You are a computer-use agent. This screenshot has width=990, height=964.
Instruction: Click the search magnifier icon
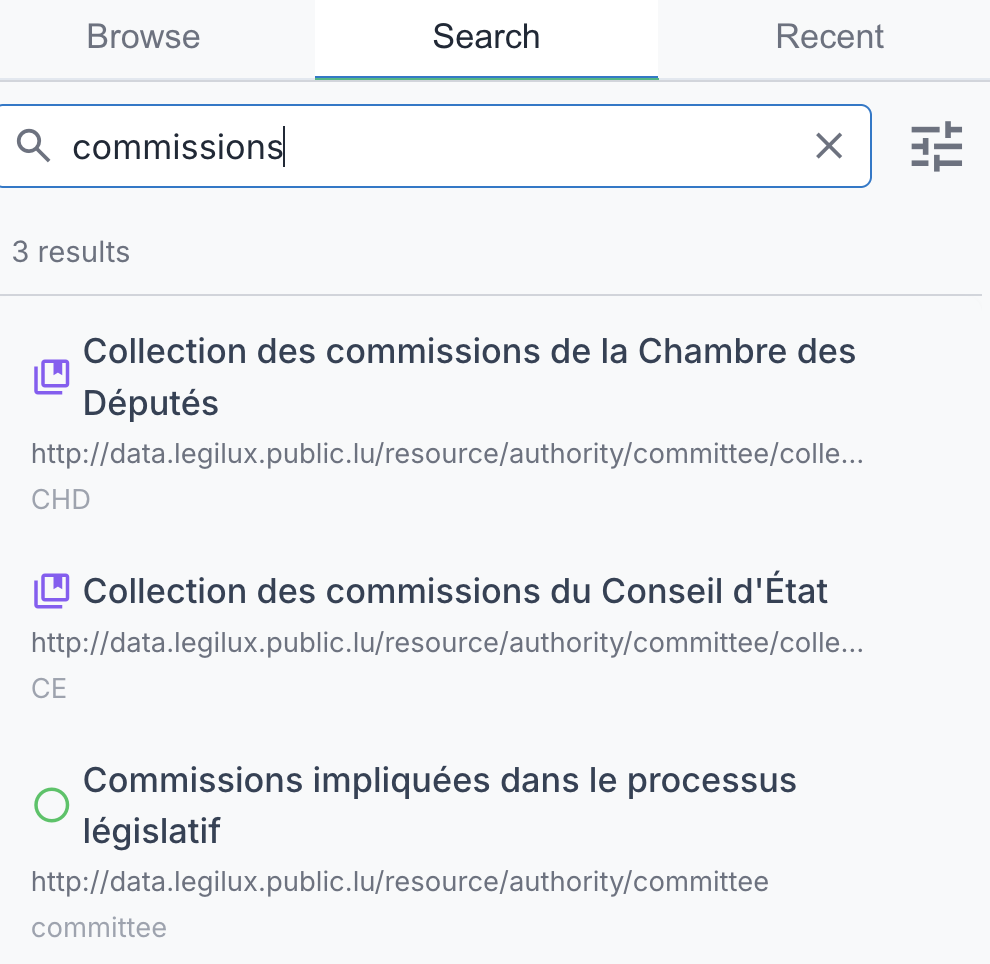coord(34,146)
